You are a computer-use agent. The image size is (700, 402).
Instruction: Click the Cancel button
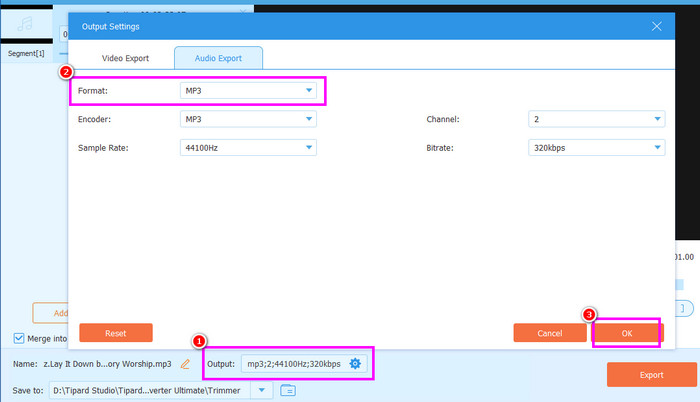(x=550, y=333)
